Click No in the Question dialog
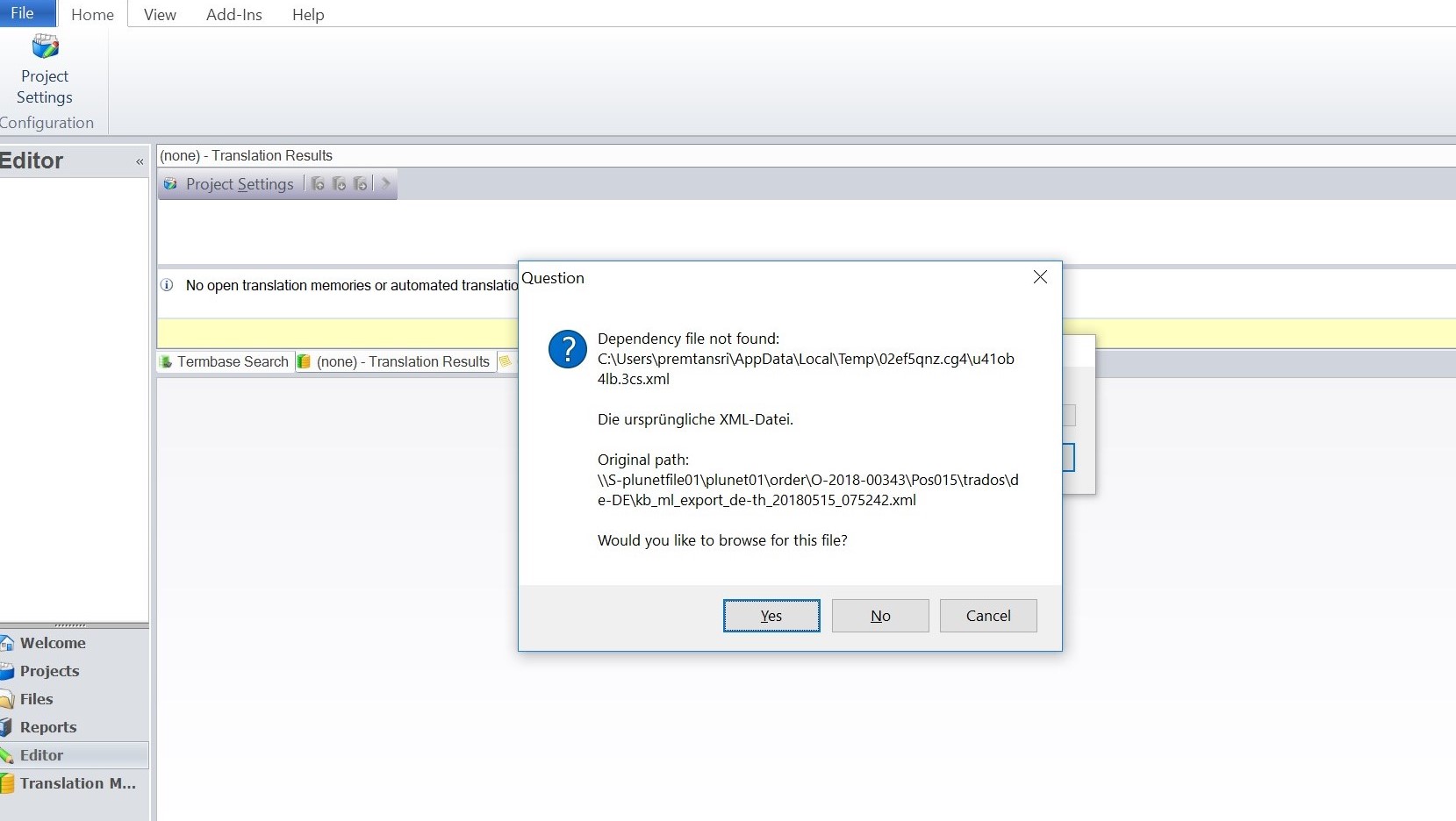The height and width of the screenshot is (821, 1456). (x=879, y=616)
